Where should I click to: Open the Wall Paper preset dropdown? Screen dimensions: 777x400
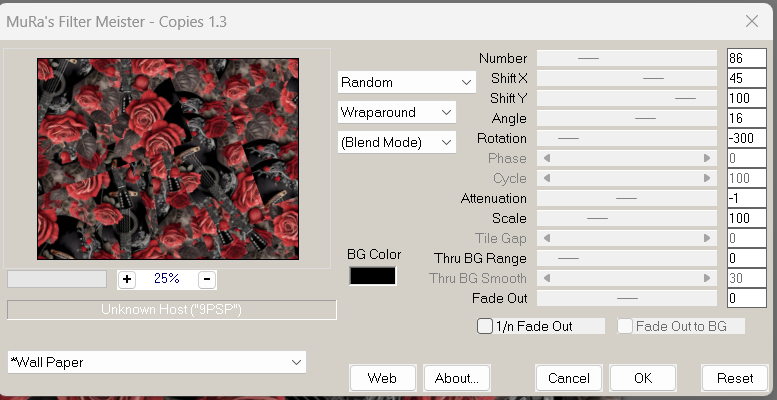point(156,362)
